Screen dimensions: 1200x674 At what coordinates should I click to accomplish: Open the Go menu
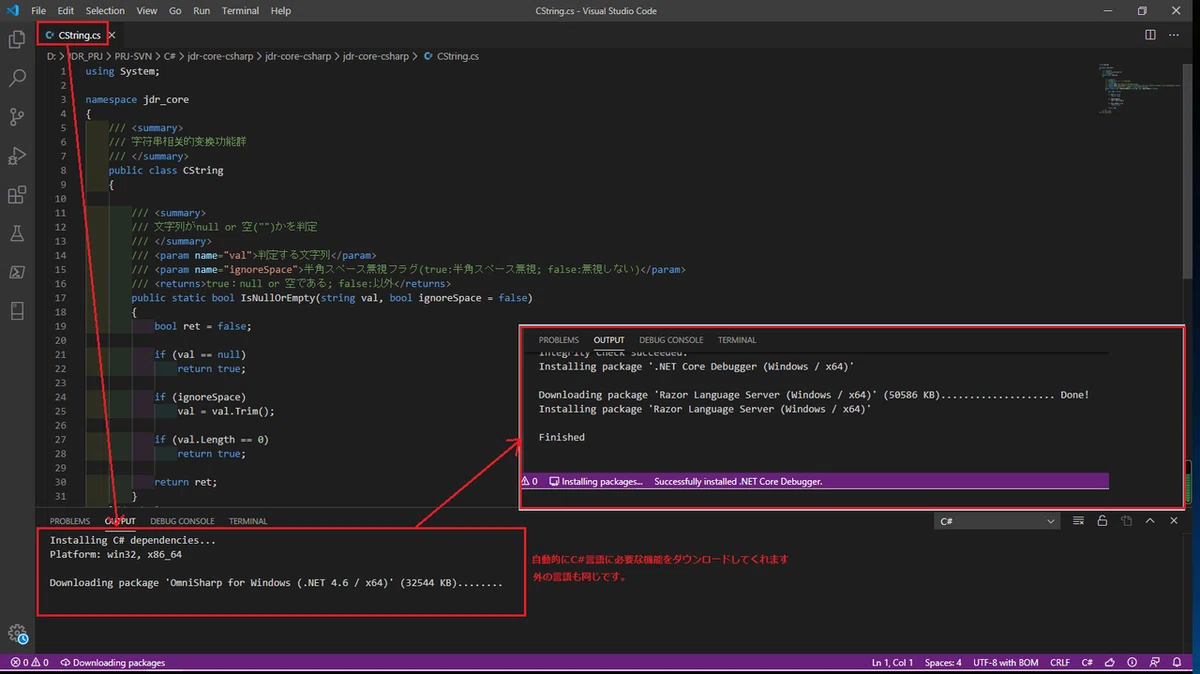click(x=175, y=10)
